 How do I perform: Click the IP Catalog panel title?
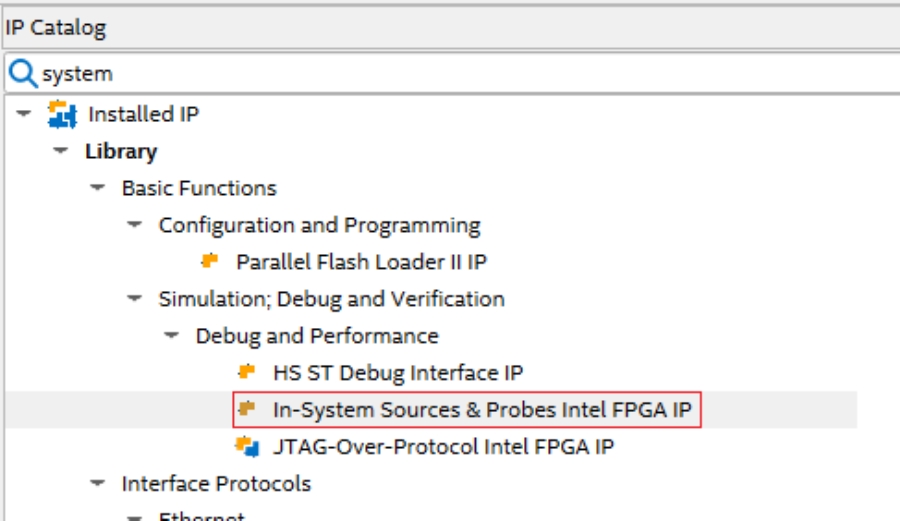point(55,28)
